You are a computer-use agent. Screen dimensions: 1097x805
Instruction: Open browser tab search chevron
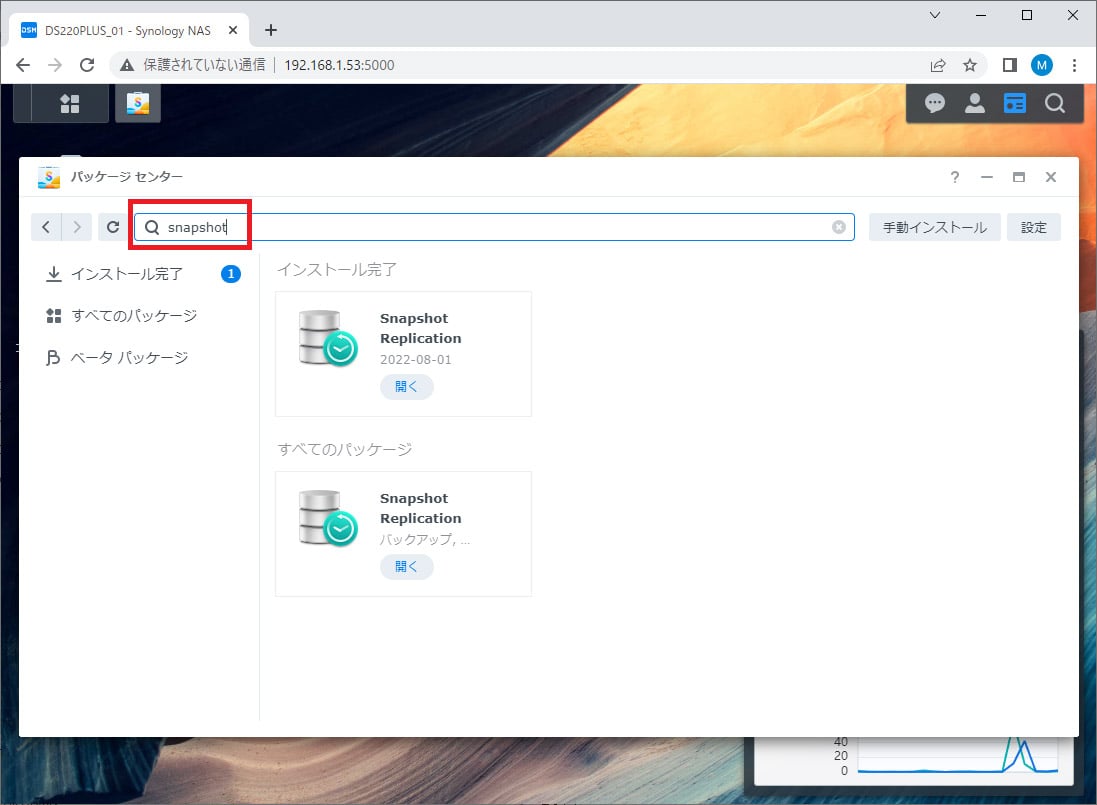[935, 15]
